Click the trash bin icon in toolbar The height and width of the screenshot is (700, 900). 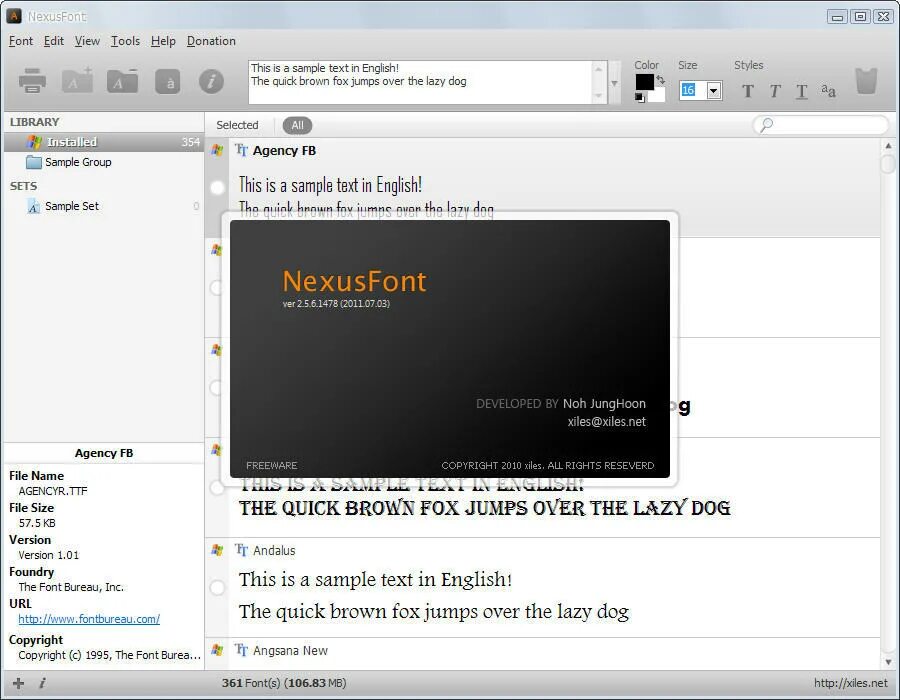[x=866, y=81]
